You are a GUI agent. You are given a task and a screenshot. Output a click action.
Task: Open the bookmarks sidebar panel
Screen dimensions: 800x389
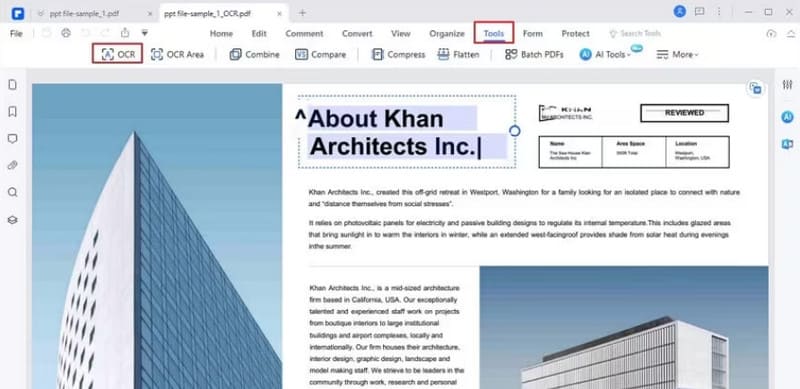click(13, 111)
